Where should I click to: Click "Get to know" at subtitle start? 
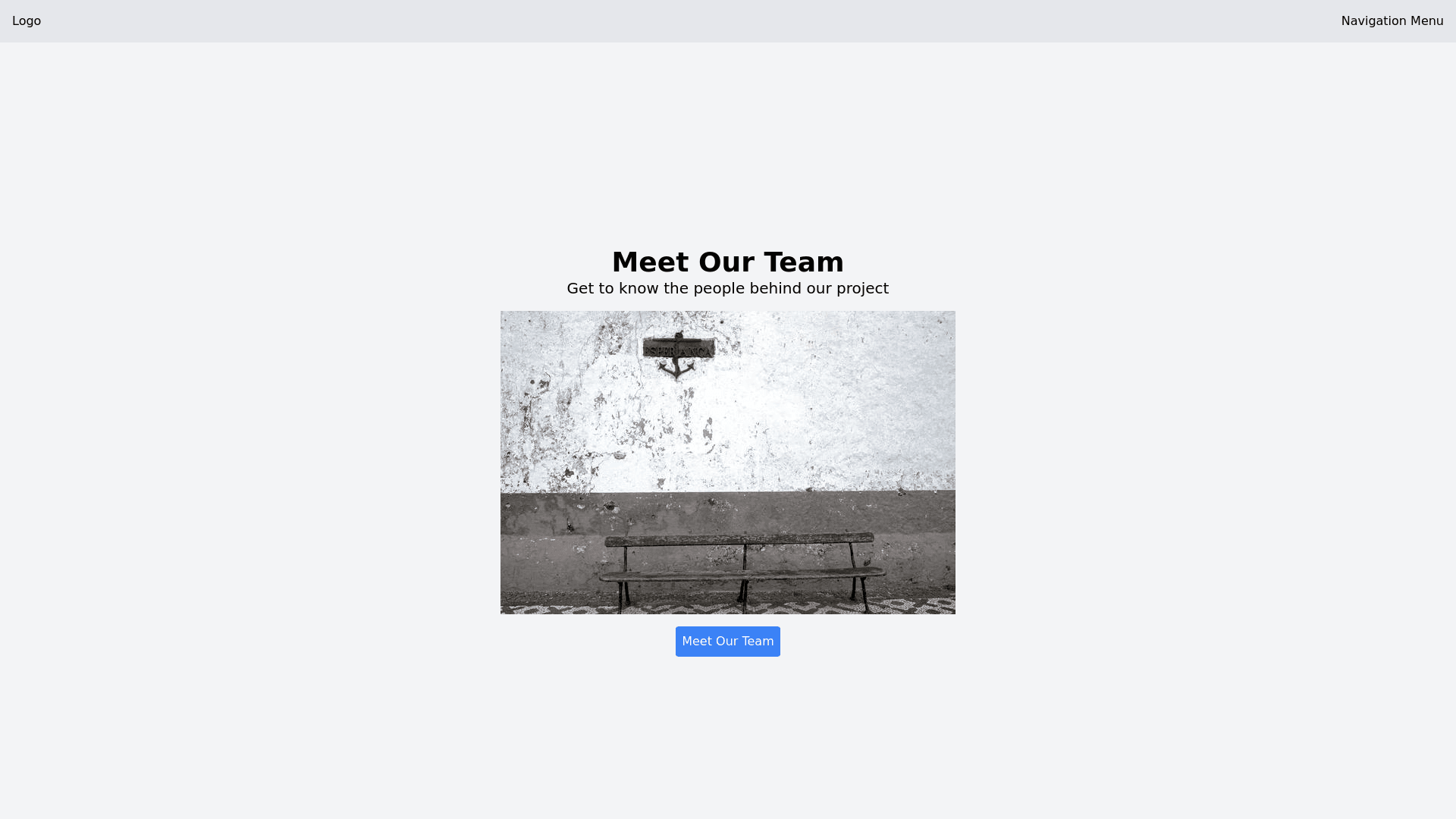coord(613,288)
